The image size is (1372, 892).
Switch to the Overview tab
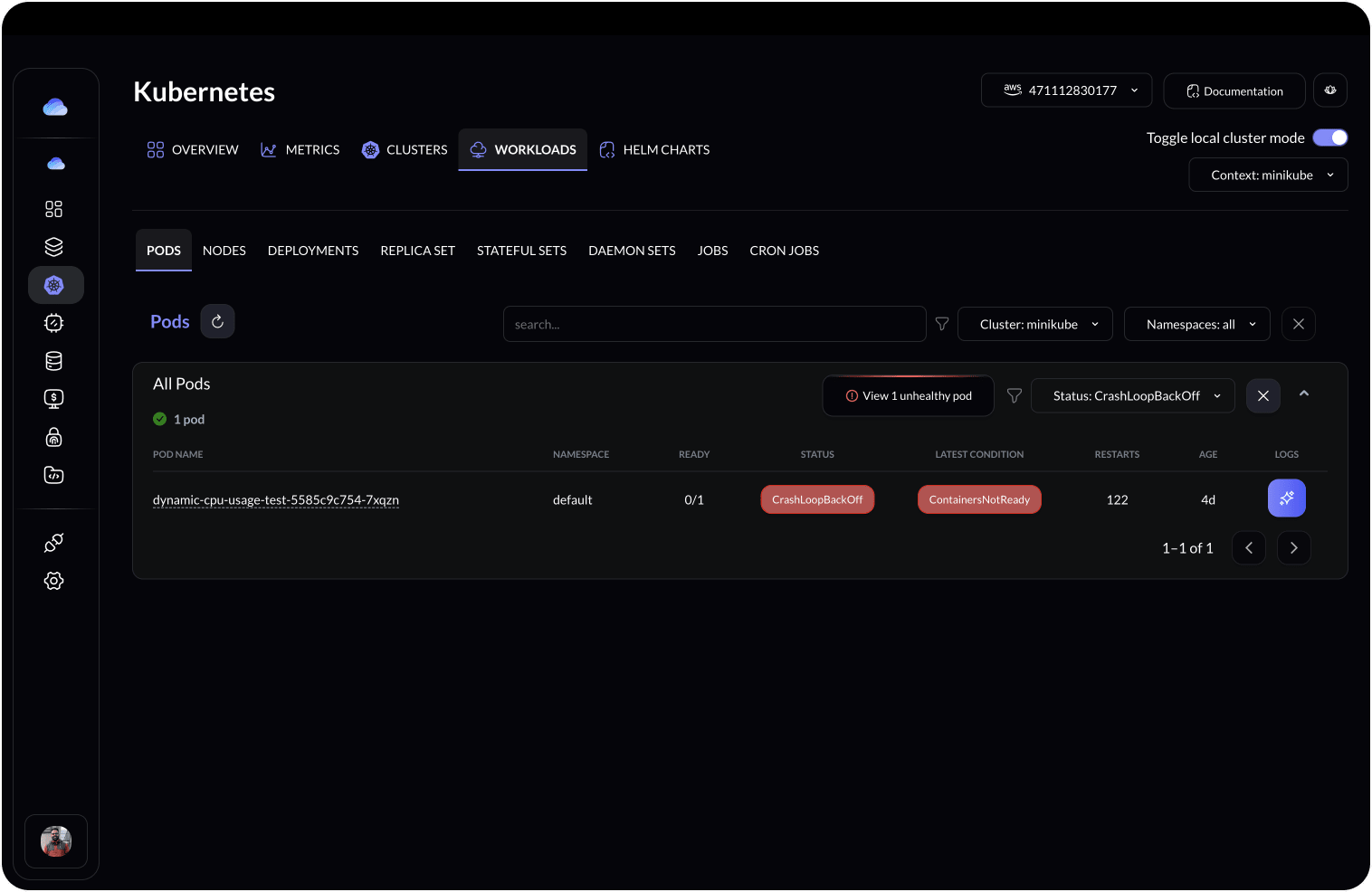(193, 149)
